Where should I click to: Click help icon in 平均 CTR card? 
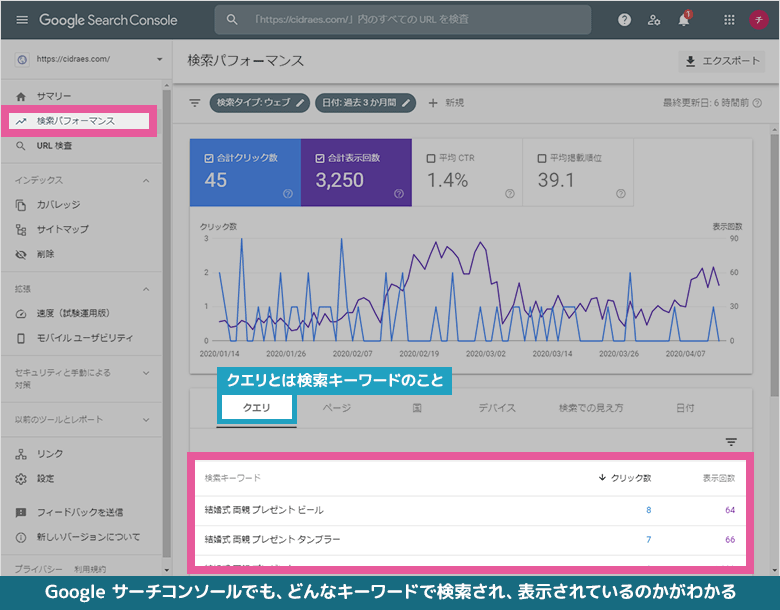(x=510, y=194)
